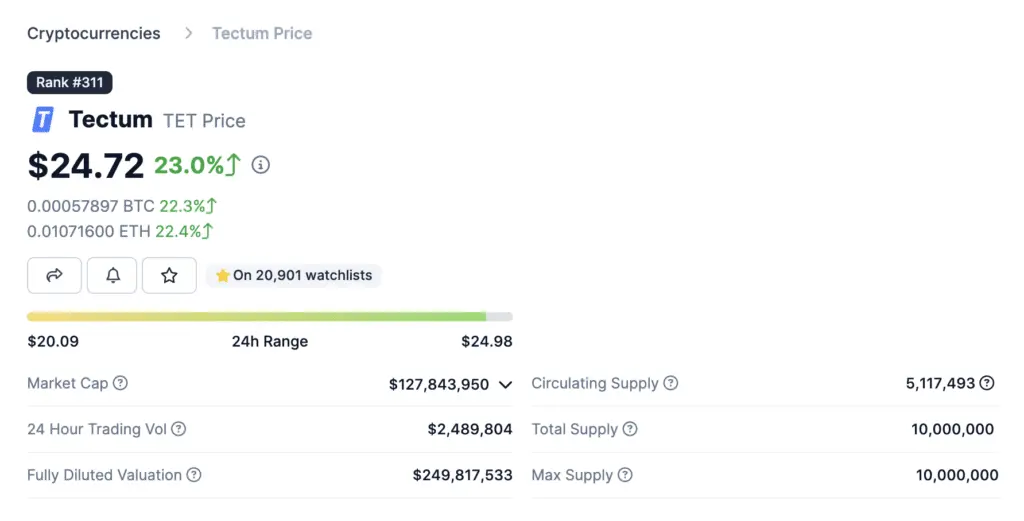Click the share arrow button
Image resolution: width=1024 pixels, height=521 pixels.
pyautogui.click(x=54, y=276)
